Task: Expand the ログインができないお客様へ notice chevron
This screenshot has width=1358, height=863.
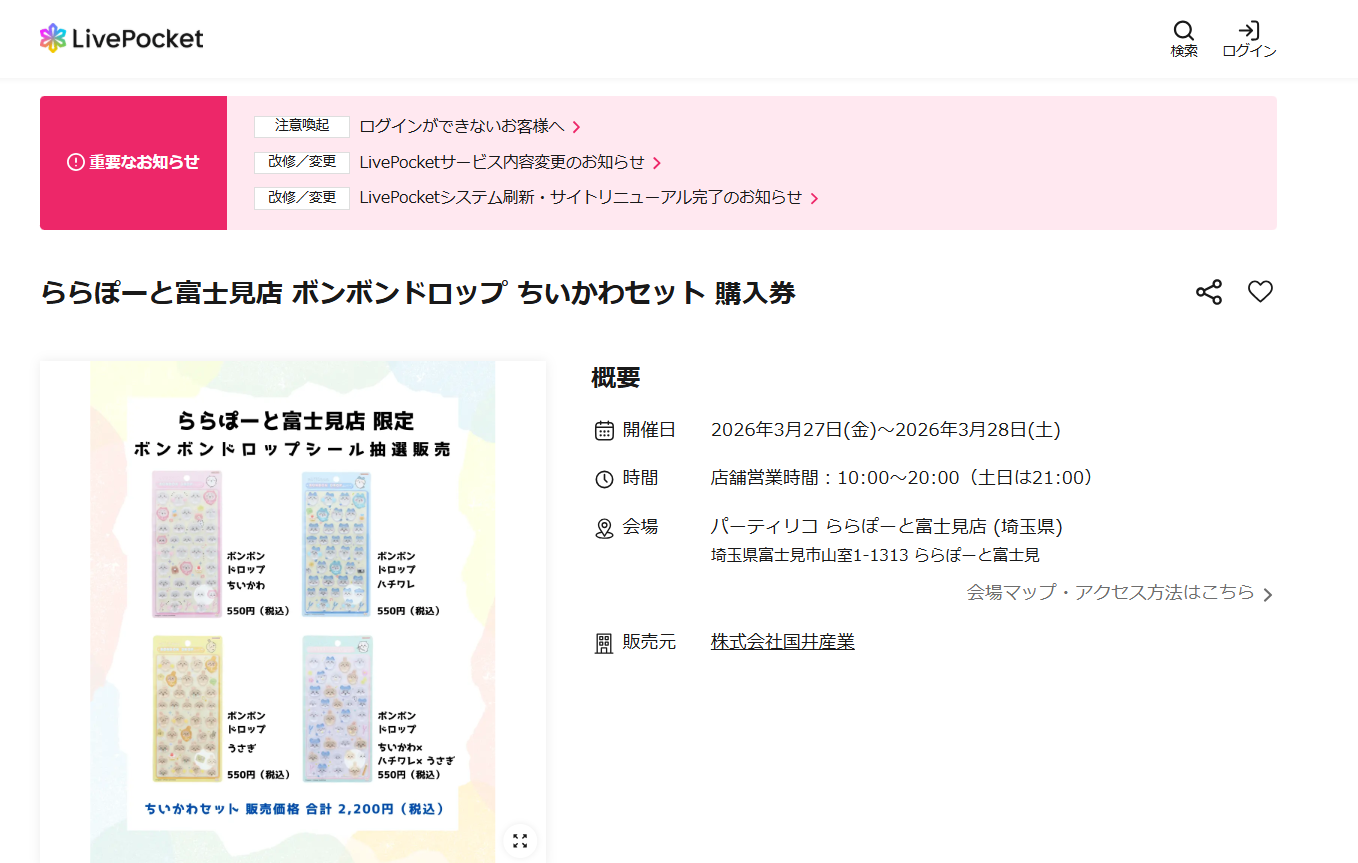Action: (x=578, y=127)
